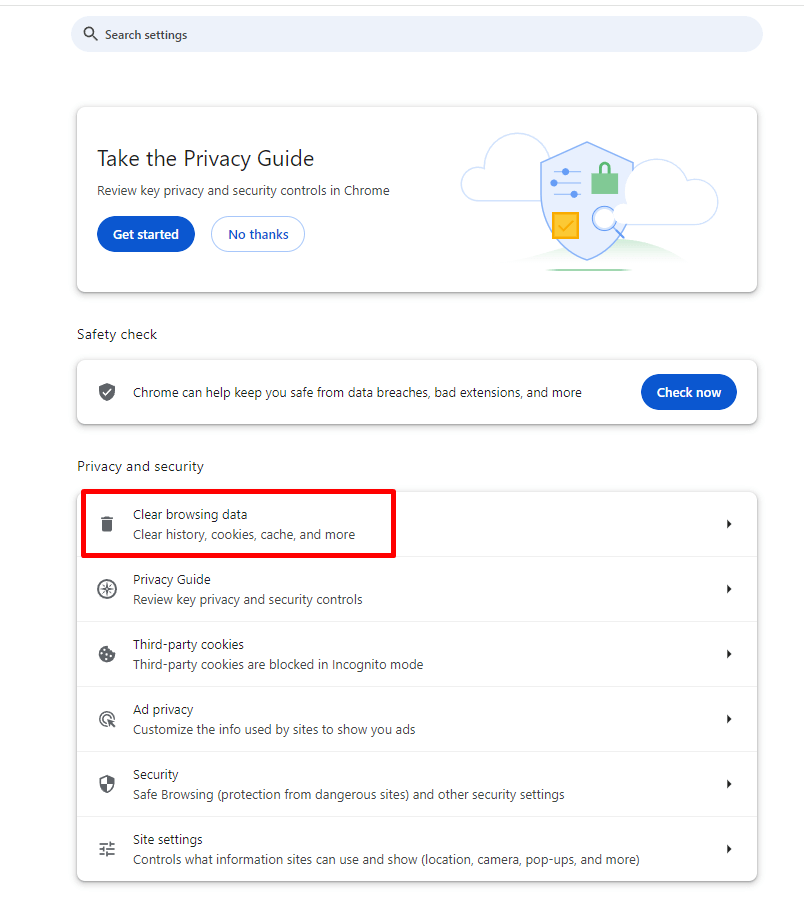Click the Third-party cookies cookie icon
The height and width of the screenshot is (905, 804).
[x=107, y=654]
